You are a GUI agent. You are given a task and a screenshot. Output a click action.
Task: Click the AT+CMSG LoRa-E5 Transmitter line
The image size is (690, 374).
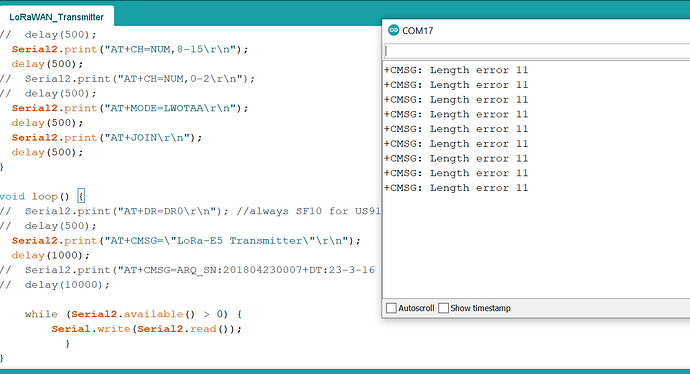pyautogui.click(x=186, y=241)
